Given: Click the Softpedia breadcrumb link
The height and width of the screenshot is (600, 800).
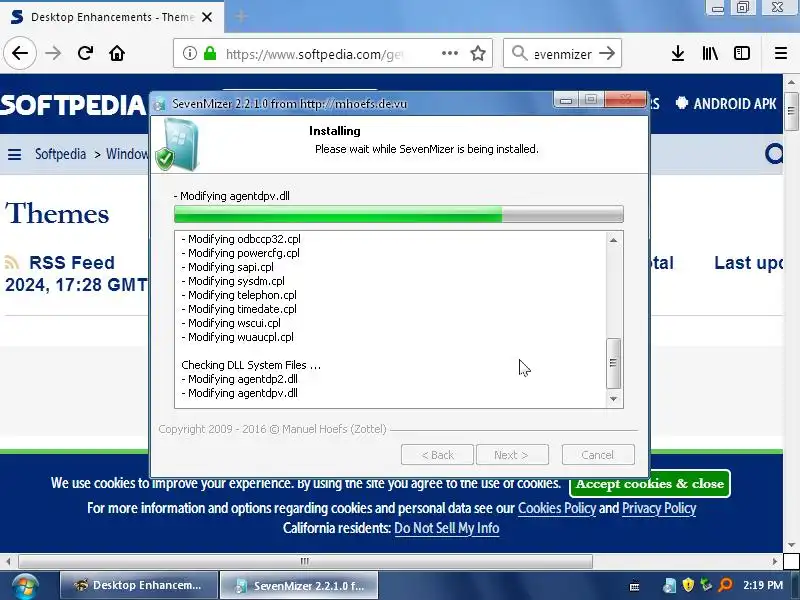Looking at the screenshot, I should (x=60, y=154).
